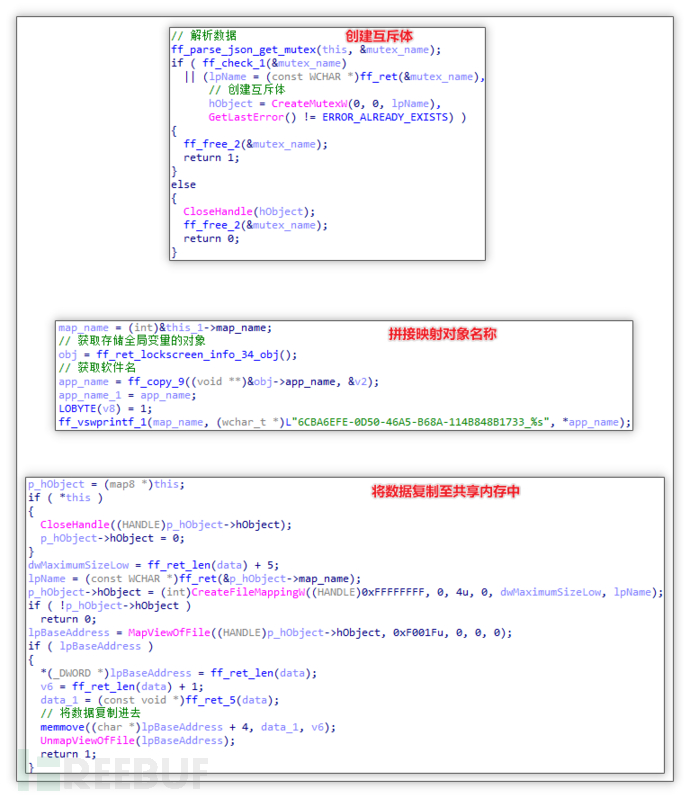This screenshot has width=690, height=798.
Task: Click the line starting "app_name = ff_copy_9("
Action: coord(219,382)
